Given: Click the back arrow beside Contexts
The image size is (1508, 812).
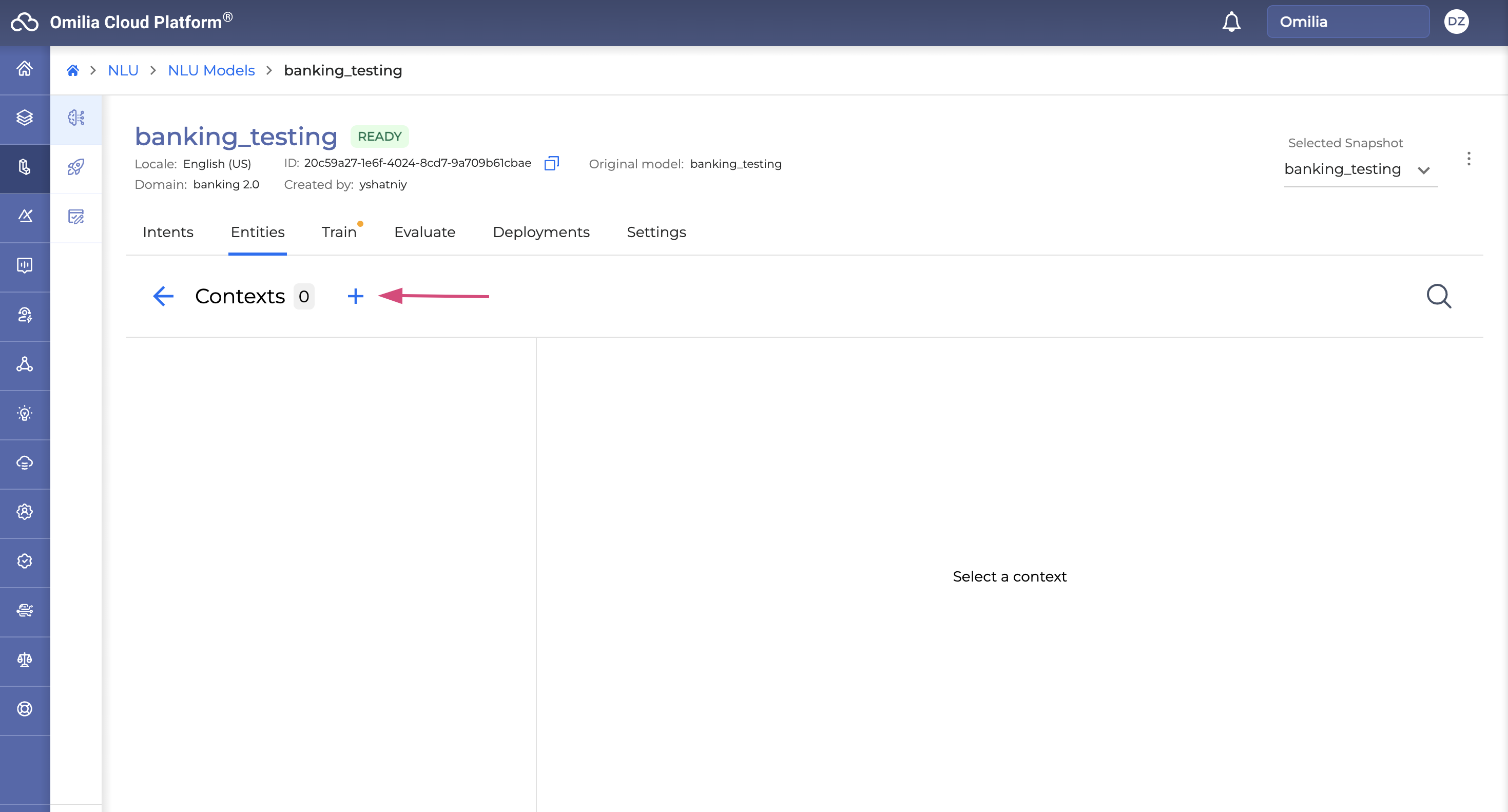Looking at the screenshot, I should pos(163,296).
